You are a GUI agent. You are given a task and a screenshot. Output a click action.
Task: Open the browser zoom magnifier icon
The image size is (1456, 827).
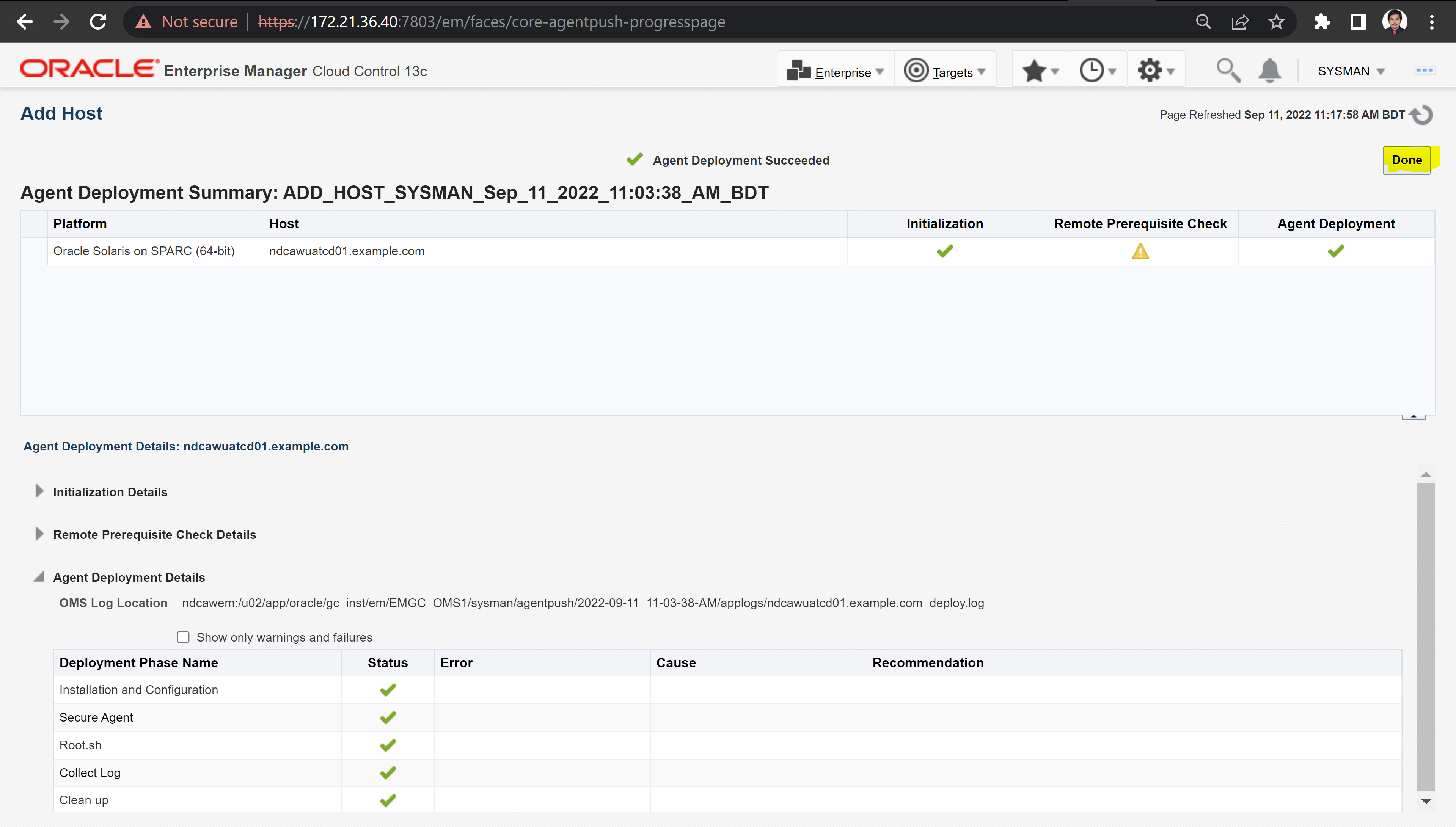click(1203, 22)
